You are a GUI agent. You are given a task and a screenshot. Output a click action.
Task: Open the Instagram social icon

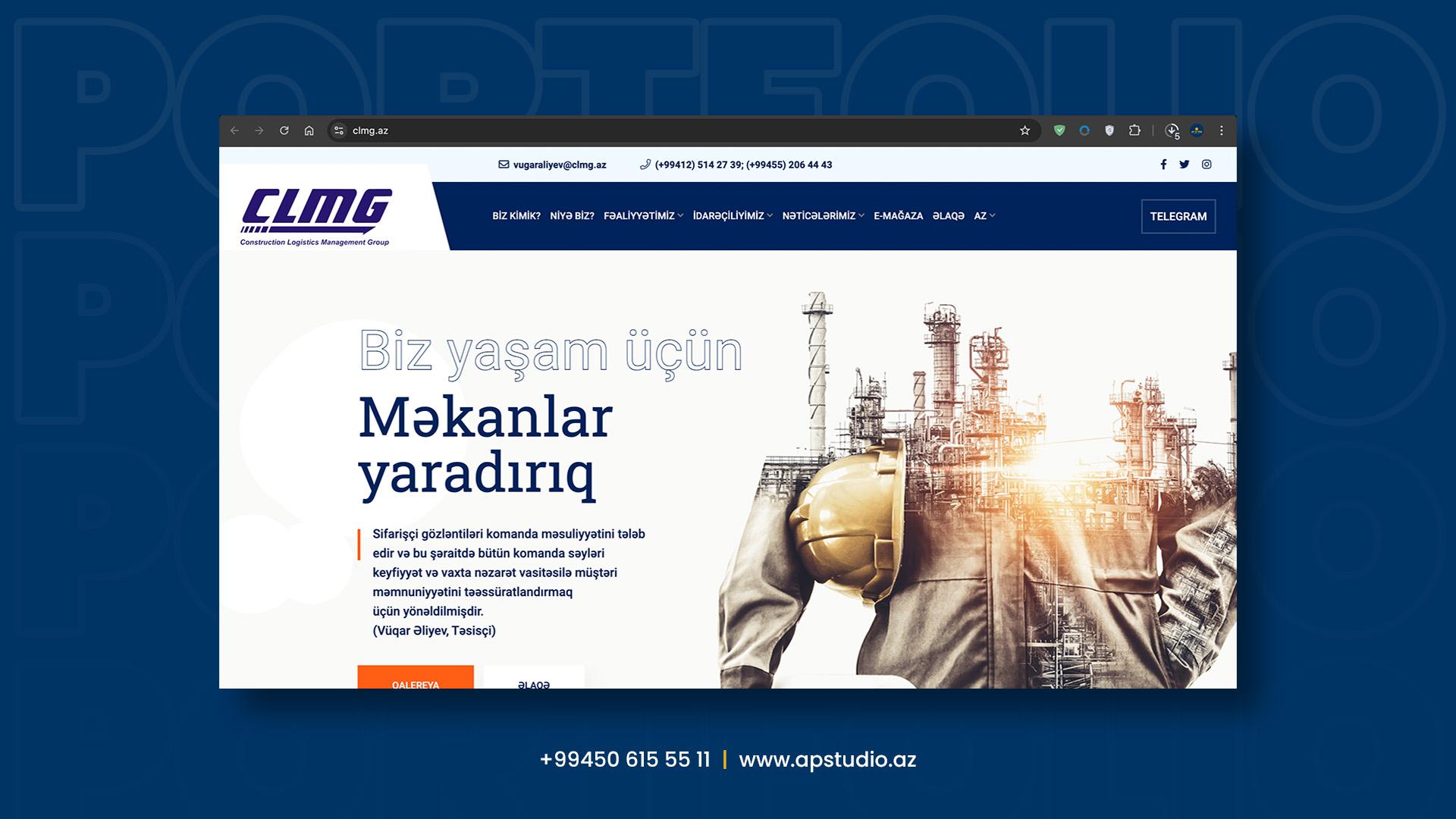(x=1207, y=165)
